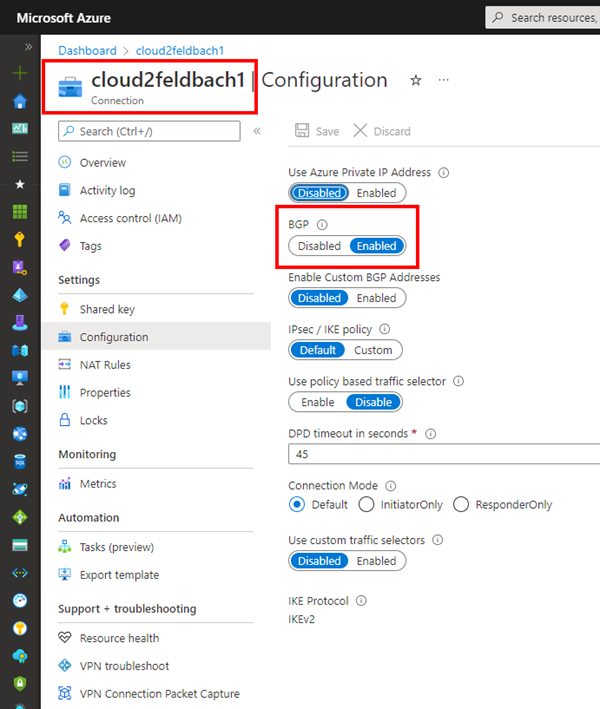Select the ResponderOnly connection mode
Viewport: 600px width, 709px height.
[x=461, y=504]
